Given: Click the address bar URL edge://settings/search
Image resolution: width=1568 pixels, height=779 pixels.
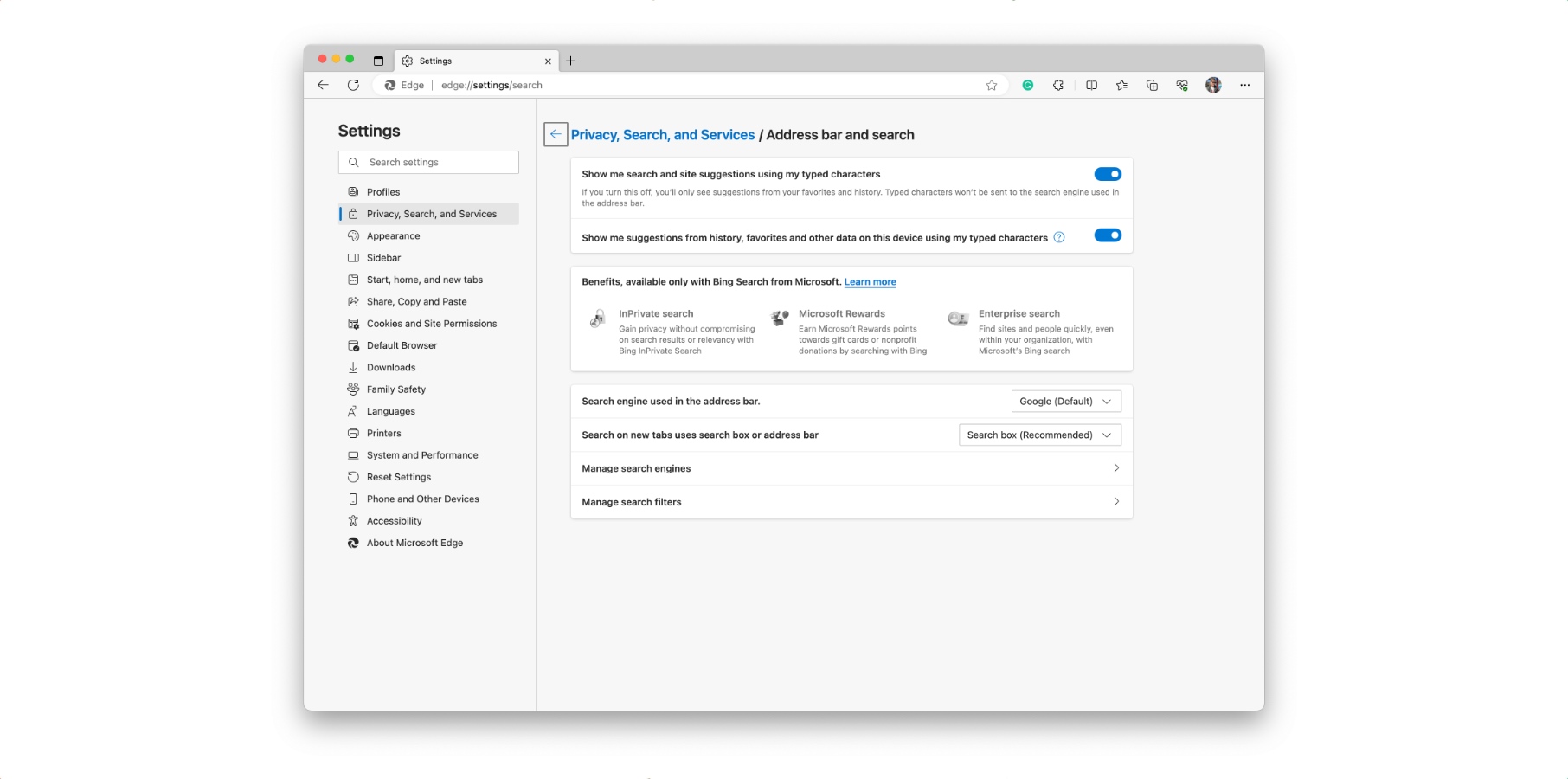Looking at the screenshot, I should point(492,85).
